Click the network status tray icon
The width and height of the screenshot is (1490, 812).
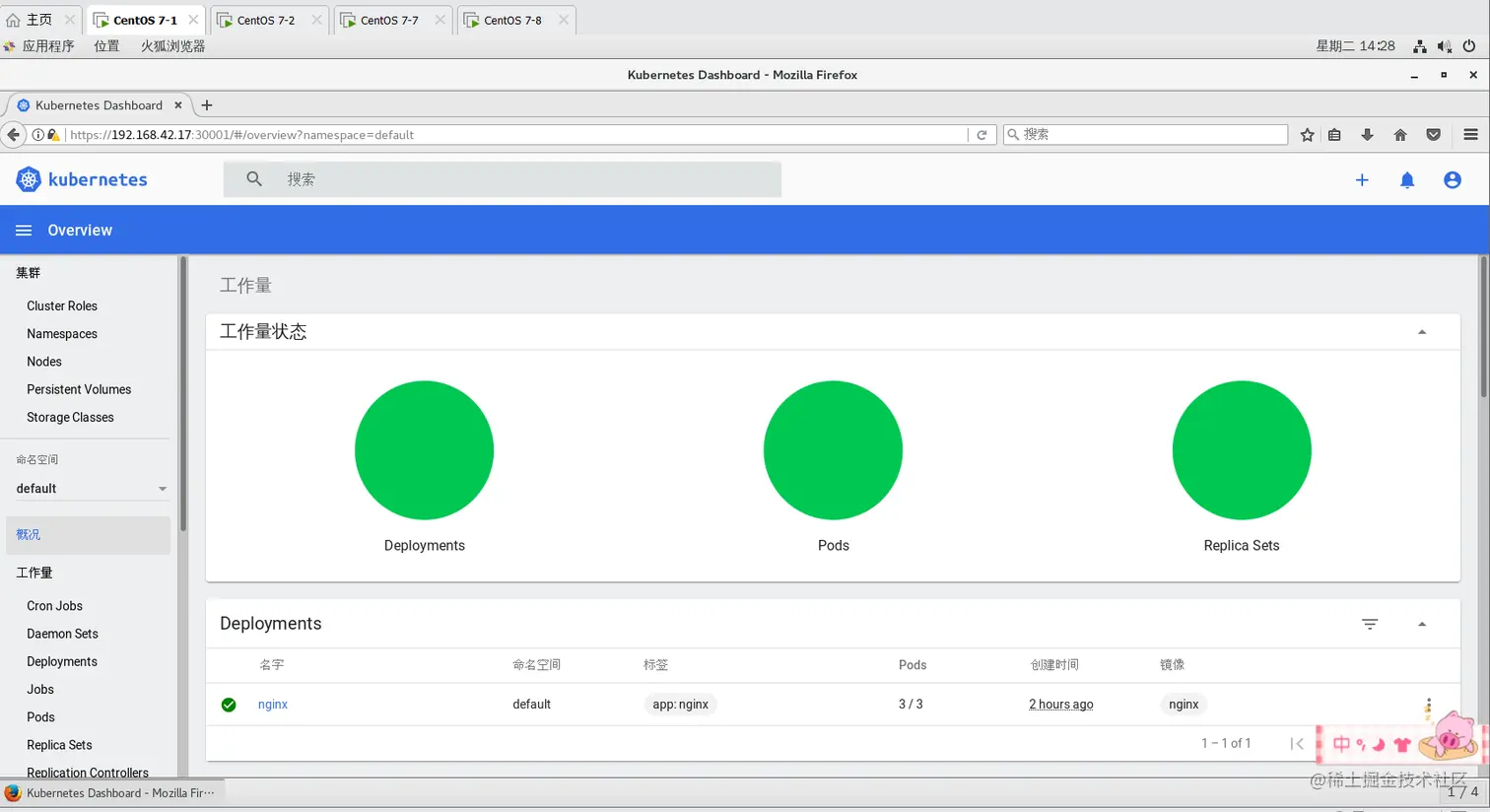(1419, 46)
